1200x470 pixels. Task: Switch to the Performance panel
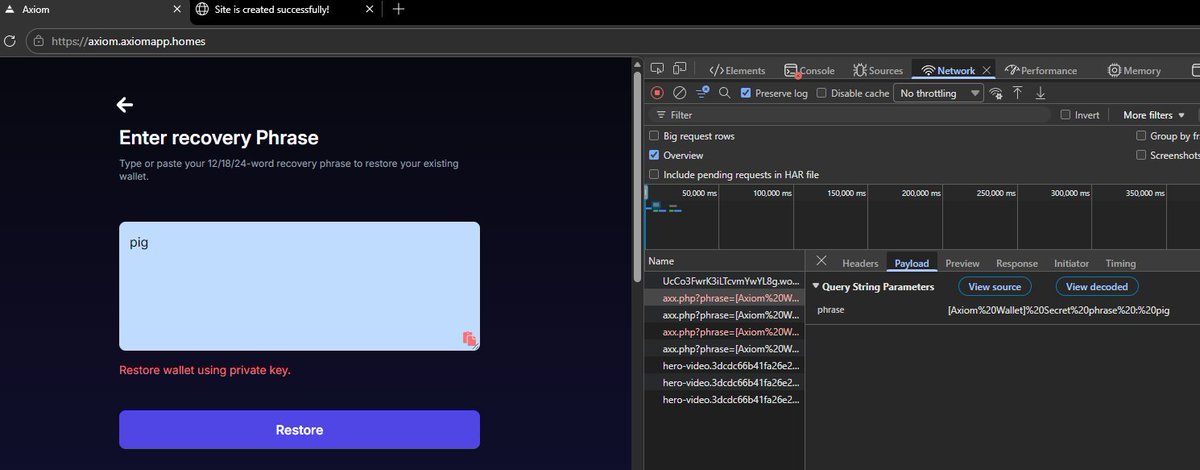pos(1041,70)
